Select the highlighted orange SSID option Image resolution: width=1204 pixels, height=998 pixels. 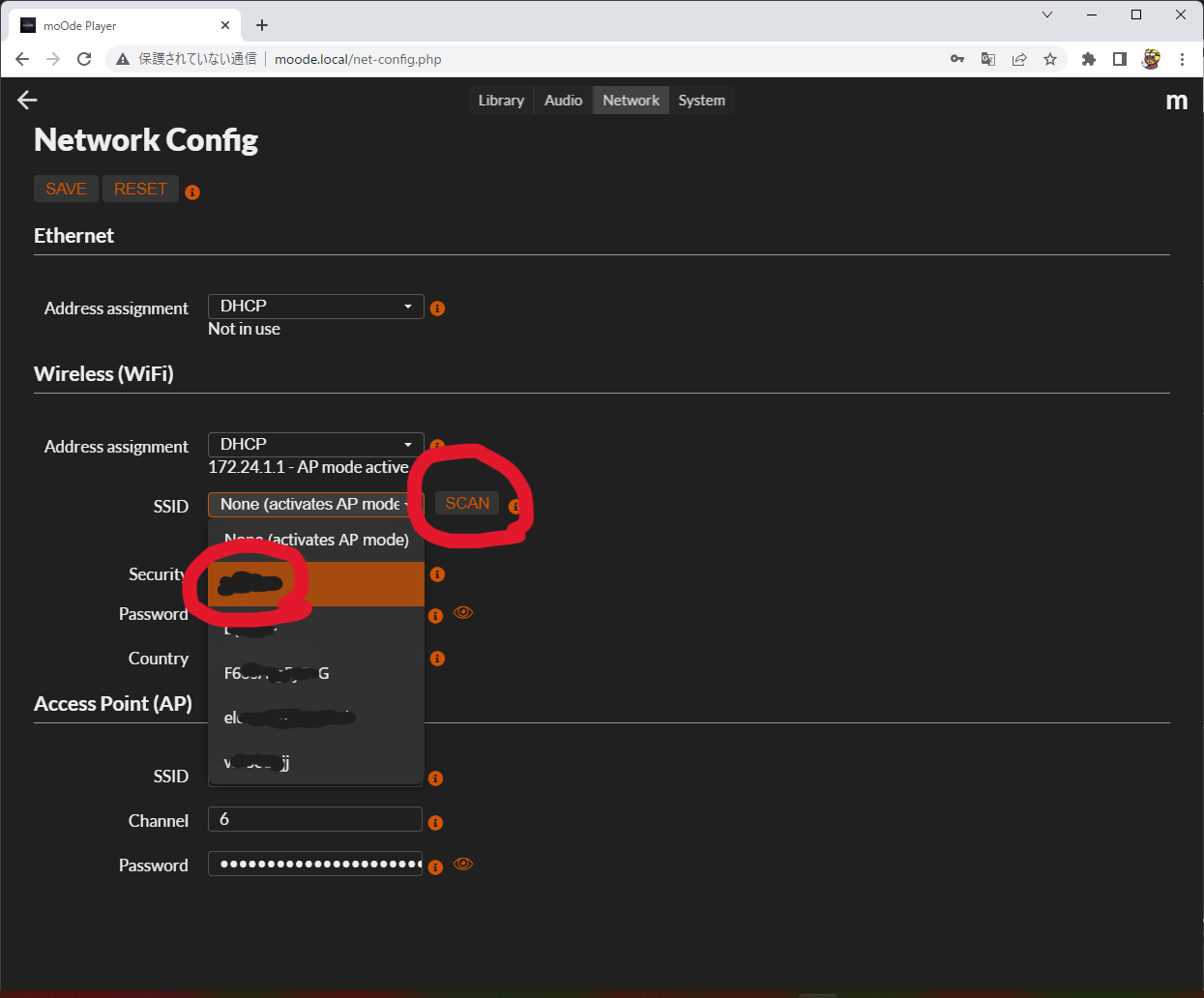coord(316,584)
